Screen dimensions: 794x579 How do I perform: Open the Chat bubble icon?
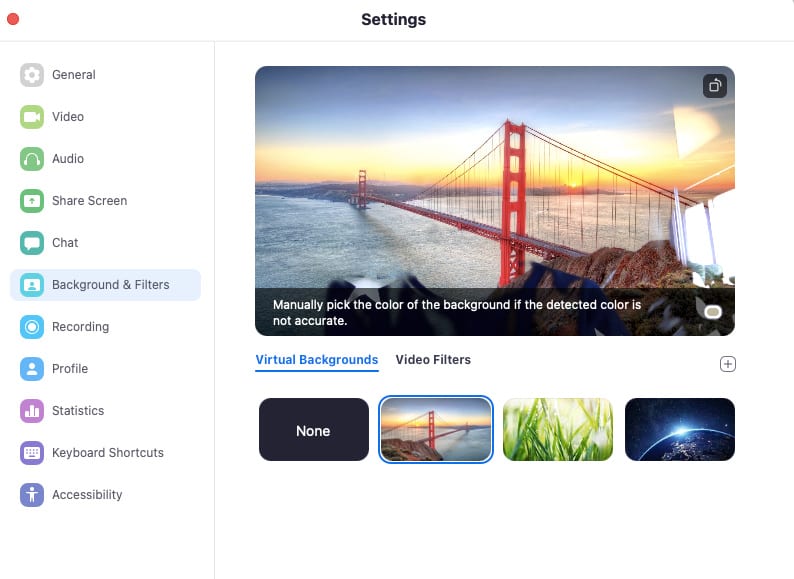(32, 243)
